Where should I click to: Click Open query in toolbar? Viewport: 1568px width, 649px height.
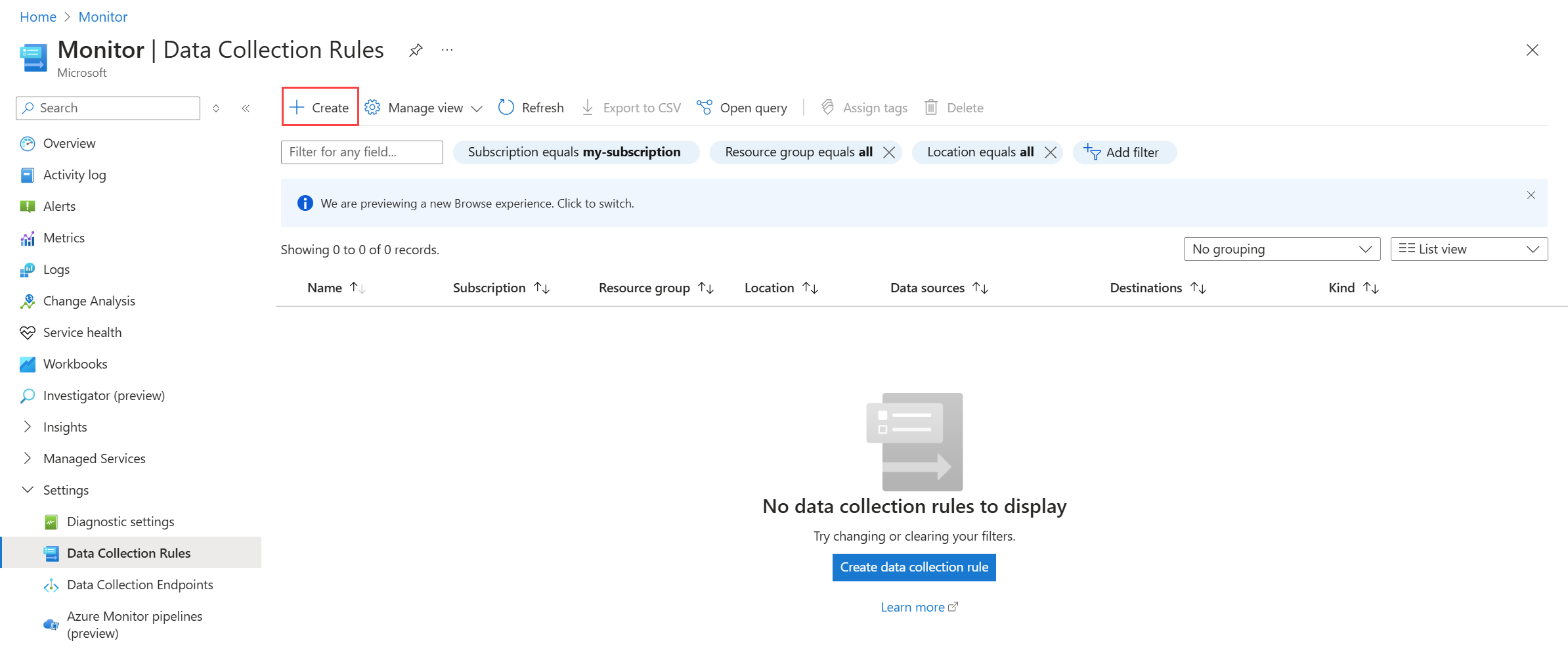click(x=742, y=108)
